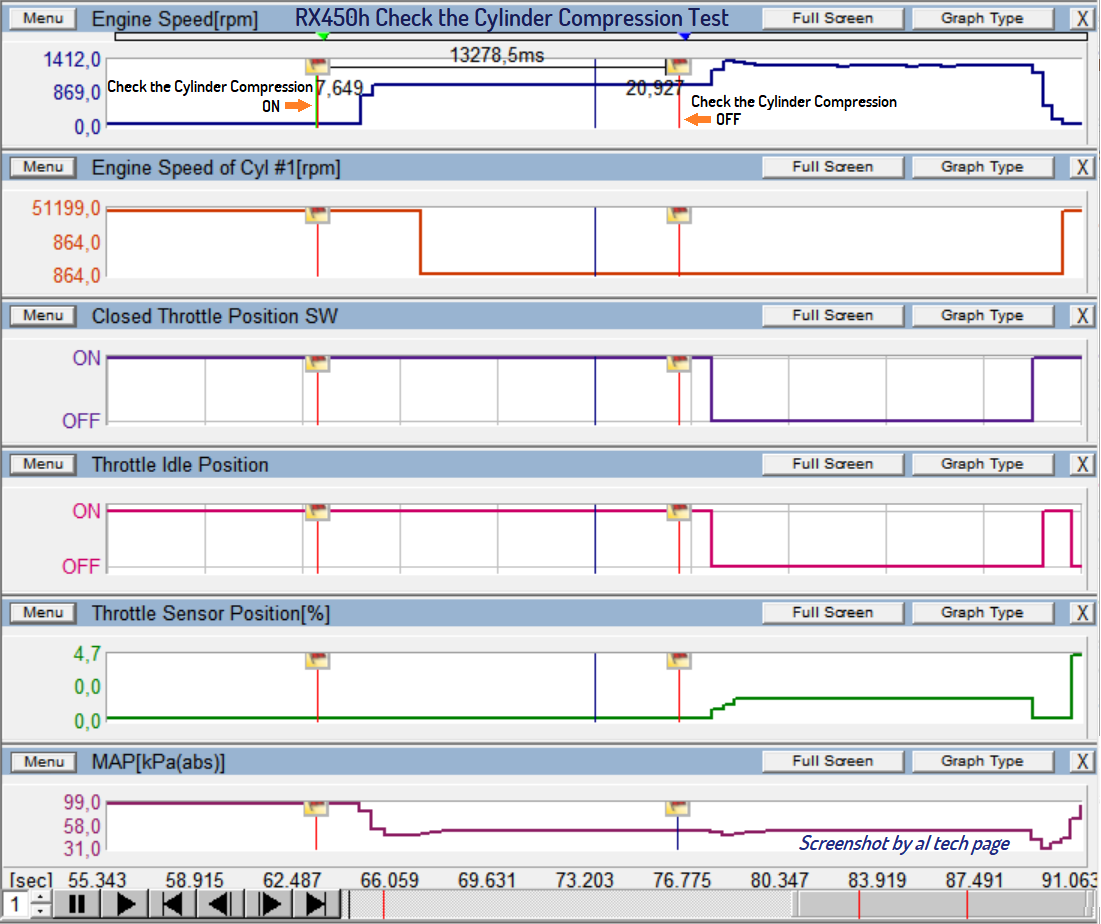
Task: Open Menu for MAP graph
Action: click(x=43, y=762)
